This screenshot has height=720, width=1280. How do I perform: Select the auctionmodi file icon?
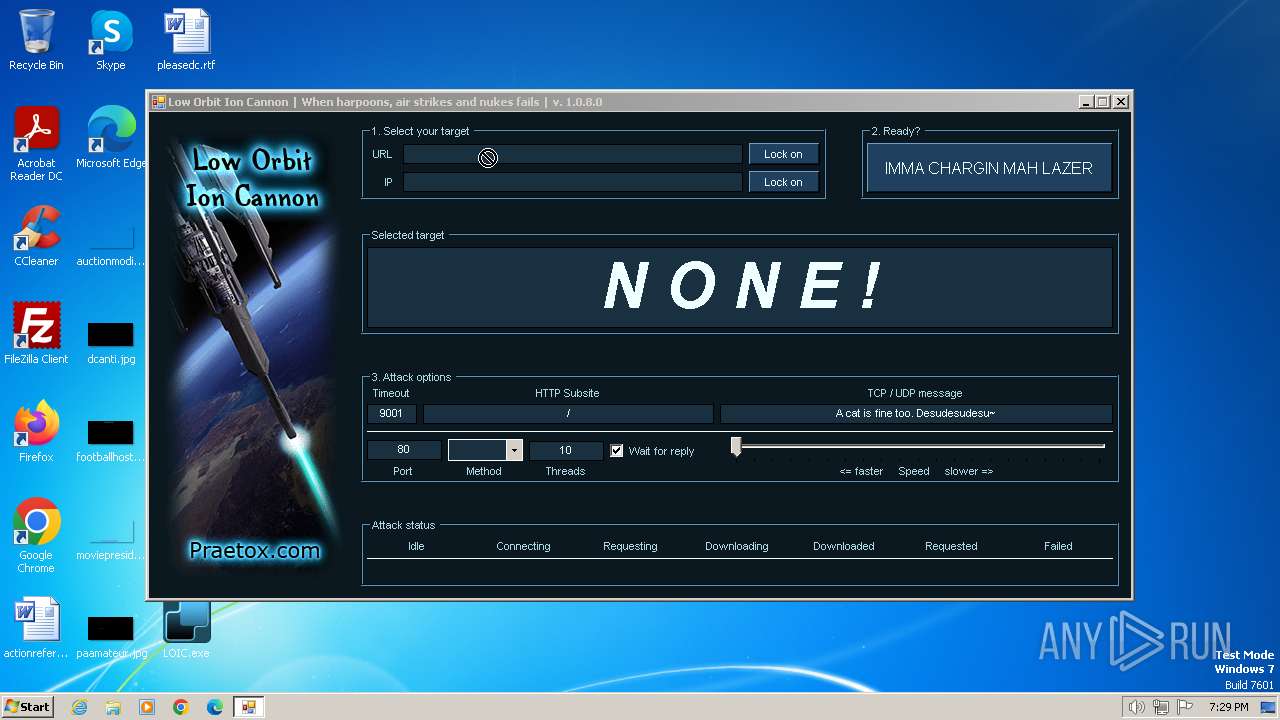110,245
